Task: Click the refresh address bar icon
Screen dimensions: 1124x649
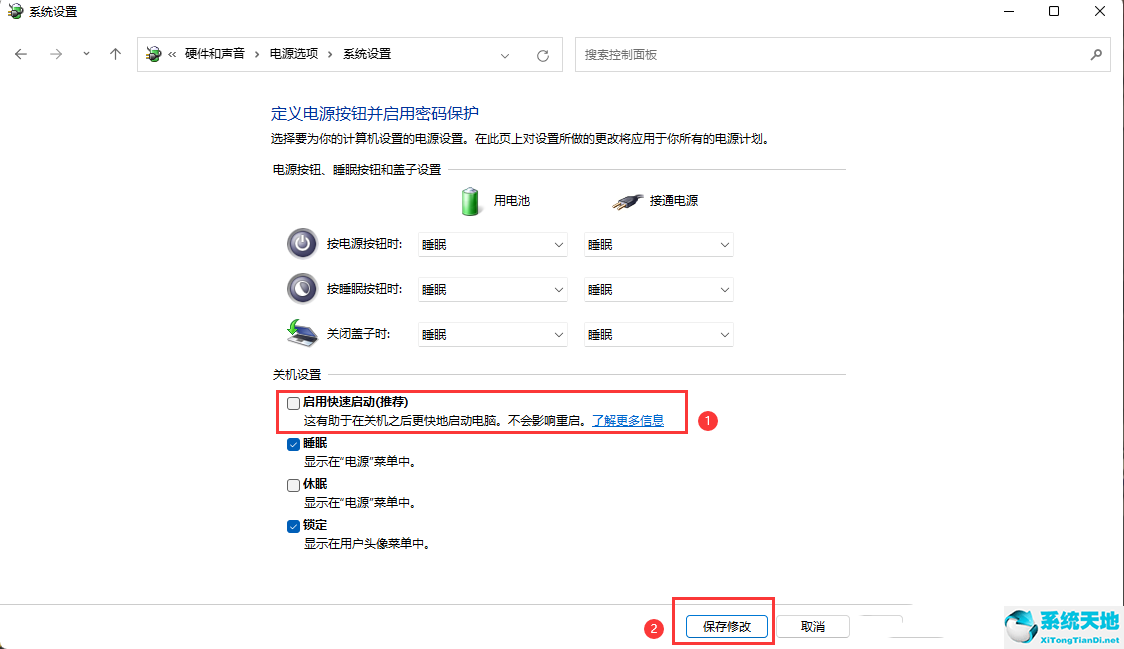Action: coord(543,56)
